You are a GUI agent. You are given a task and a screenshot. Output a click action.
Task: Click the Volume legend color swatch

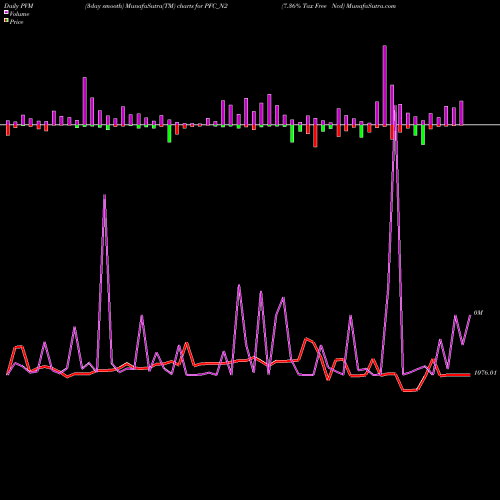coord(6,12)
